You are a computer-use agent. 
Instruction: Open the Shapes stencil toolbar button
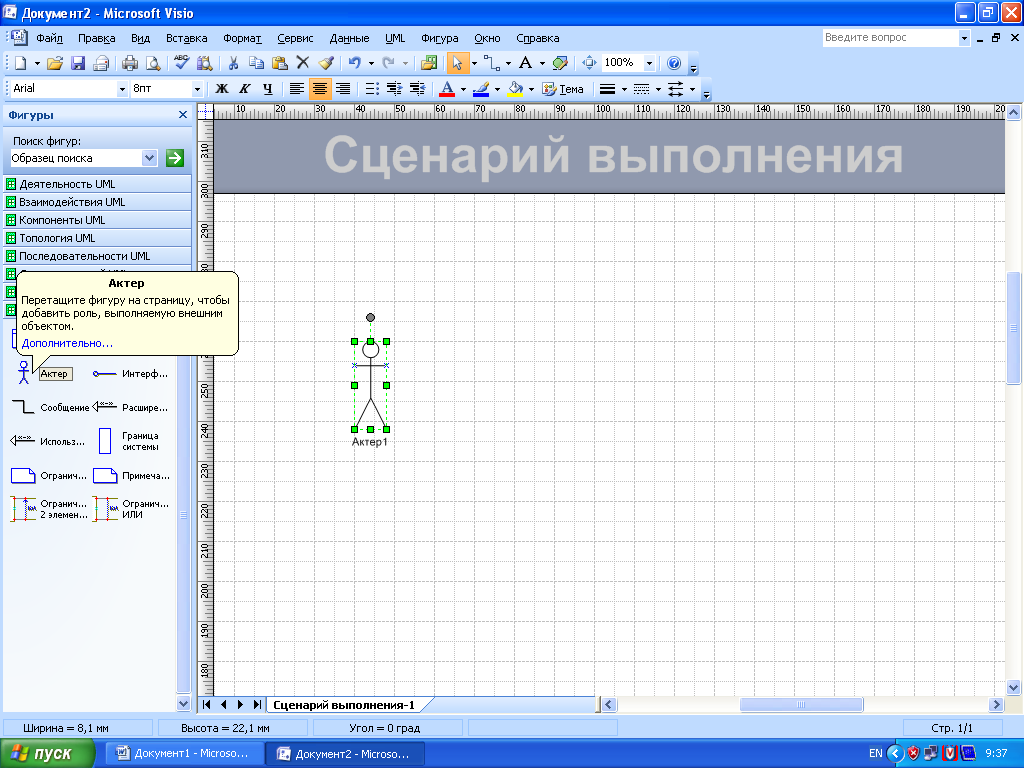(429, 63)
